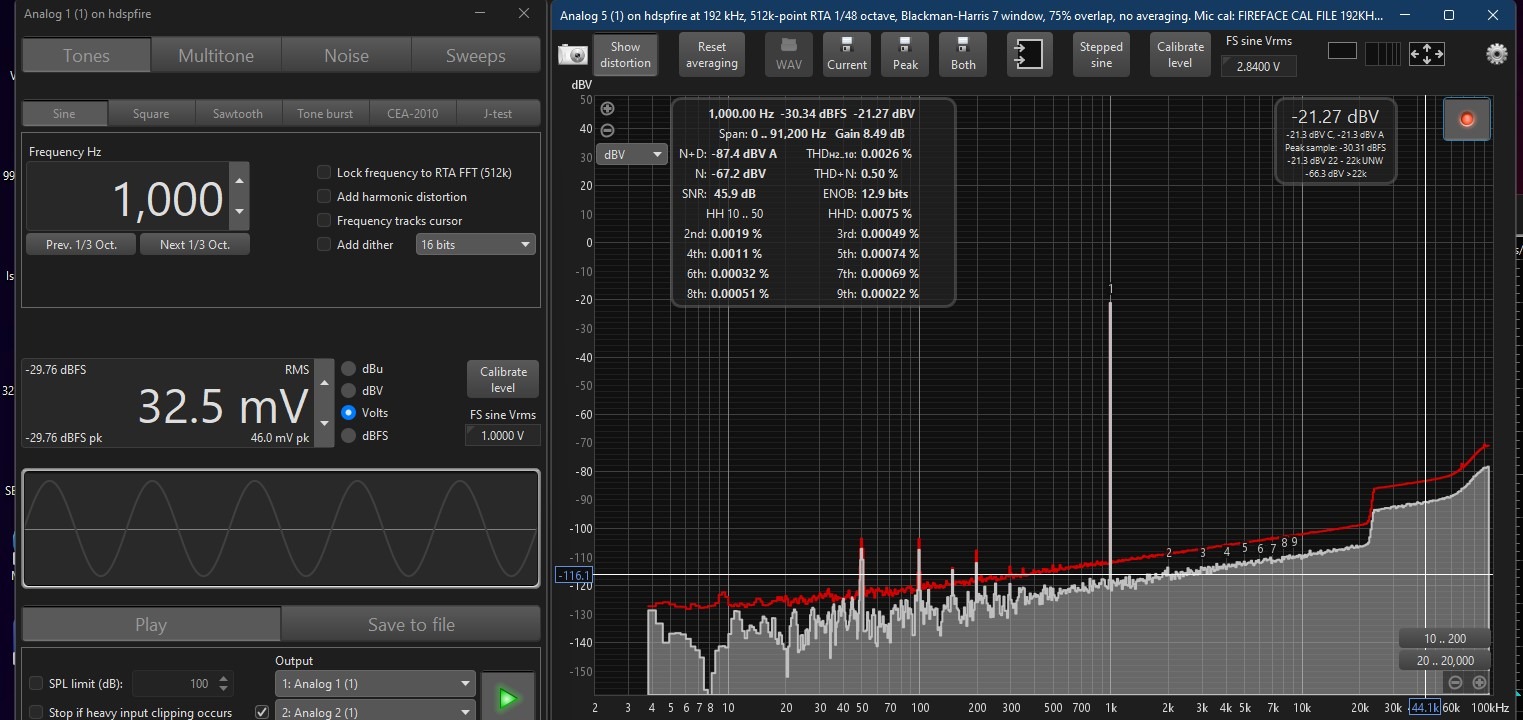This screenshot has width=1523, height=720.
Task: Click the input arrows icon button
Action: (1029, 54)
